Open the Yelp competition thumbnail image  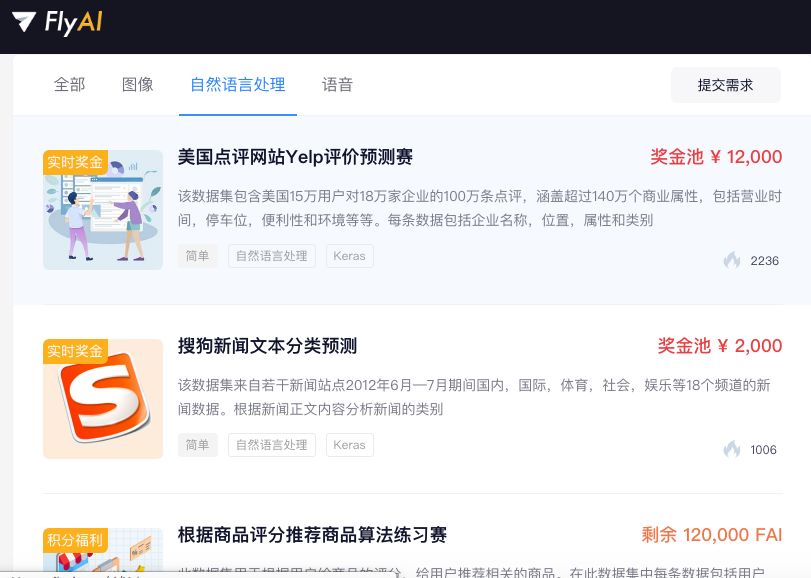tap(103, 210)
